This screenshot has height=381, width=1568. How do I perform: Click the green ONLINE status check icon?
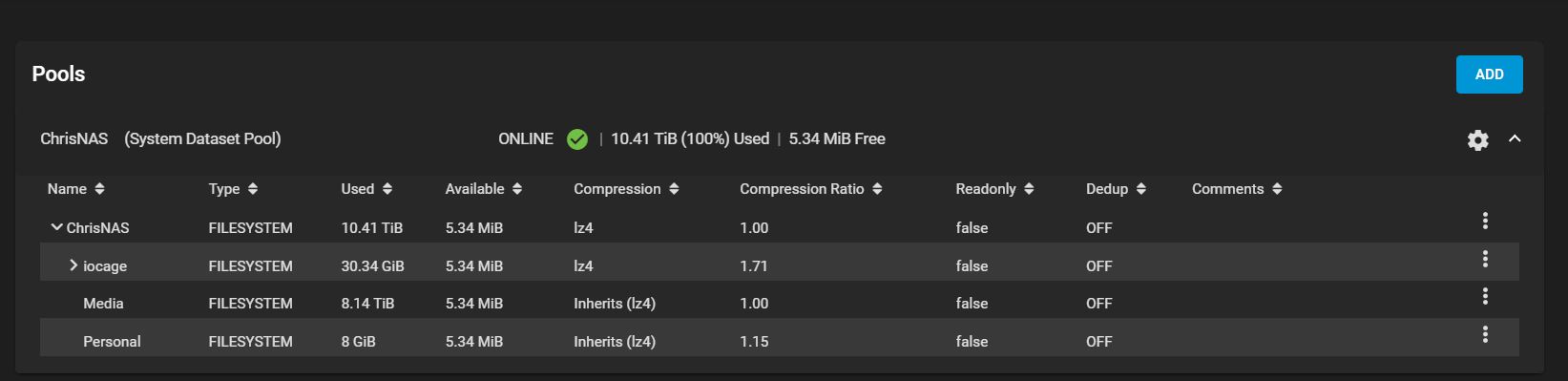[577, 139]
